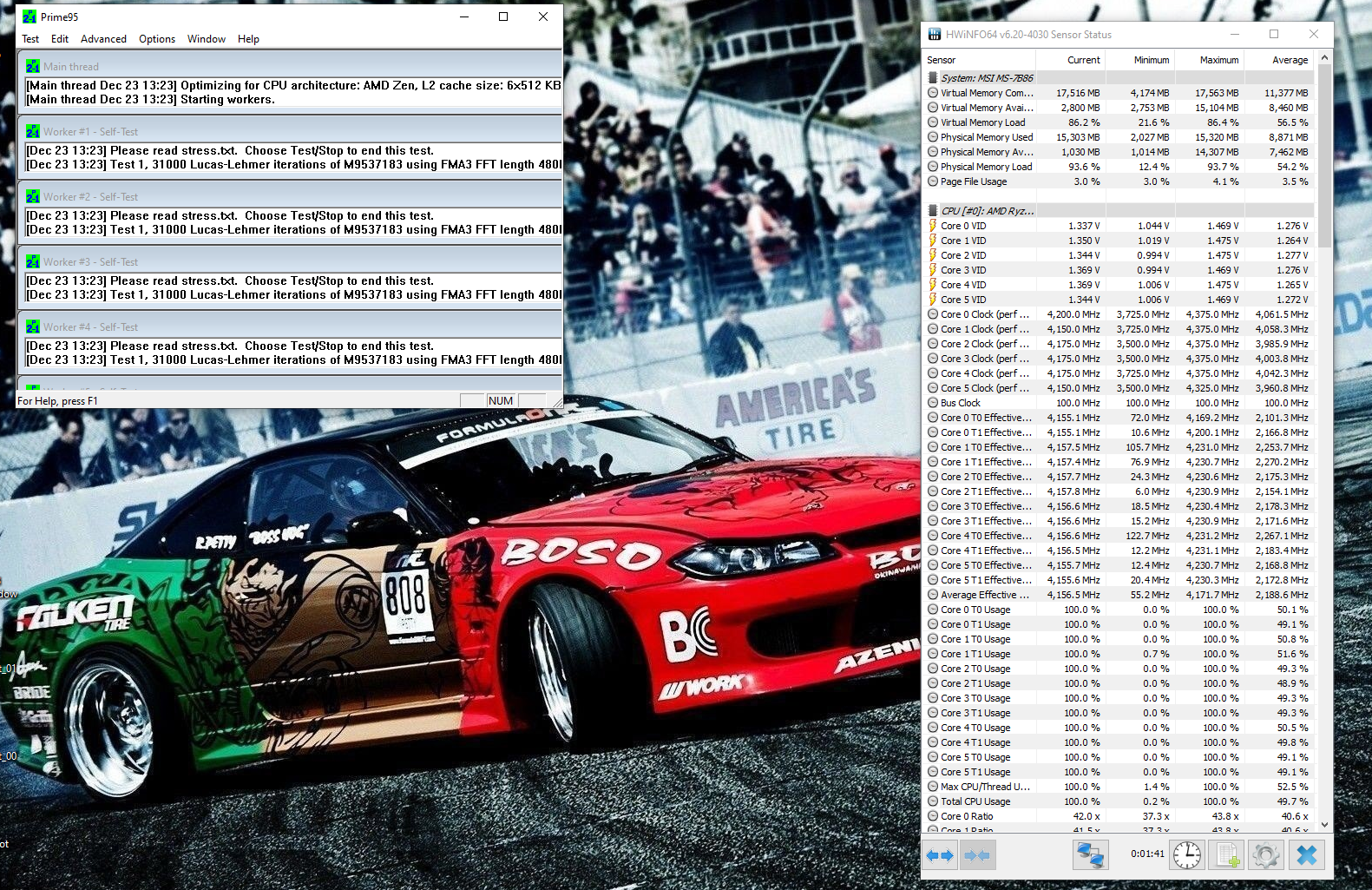The image size is (1372, 890).
Task: Select the Worker #1 - Self-Test title bar
Action: (x=290, y=131)
